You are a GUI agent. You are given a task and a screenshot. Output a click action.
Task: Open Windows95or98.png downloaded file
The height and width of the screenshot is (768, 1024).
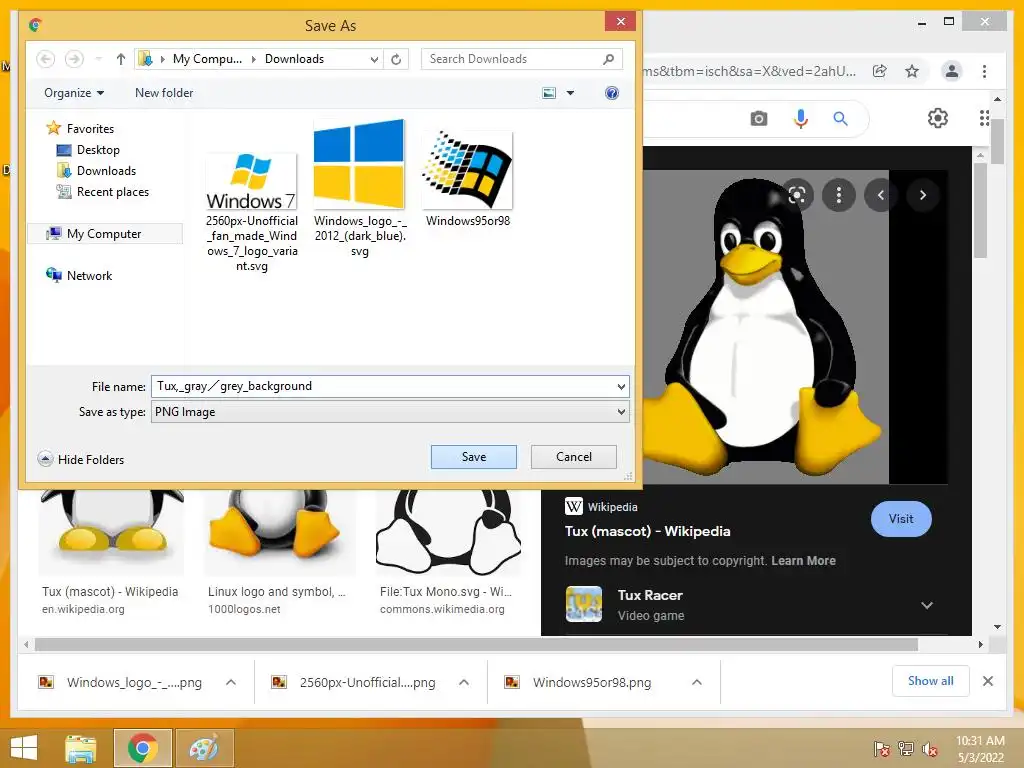592,682
